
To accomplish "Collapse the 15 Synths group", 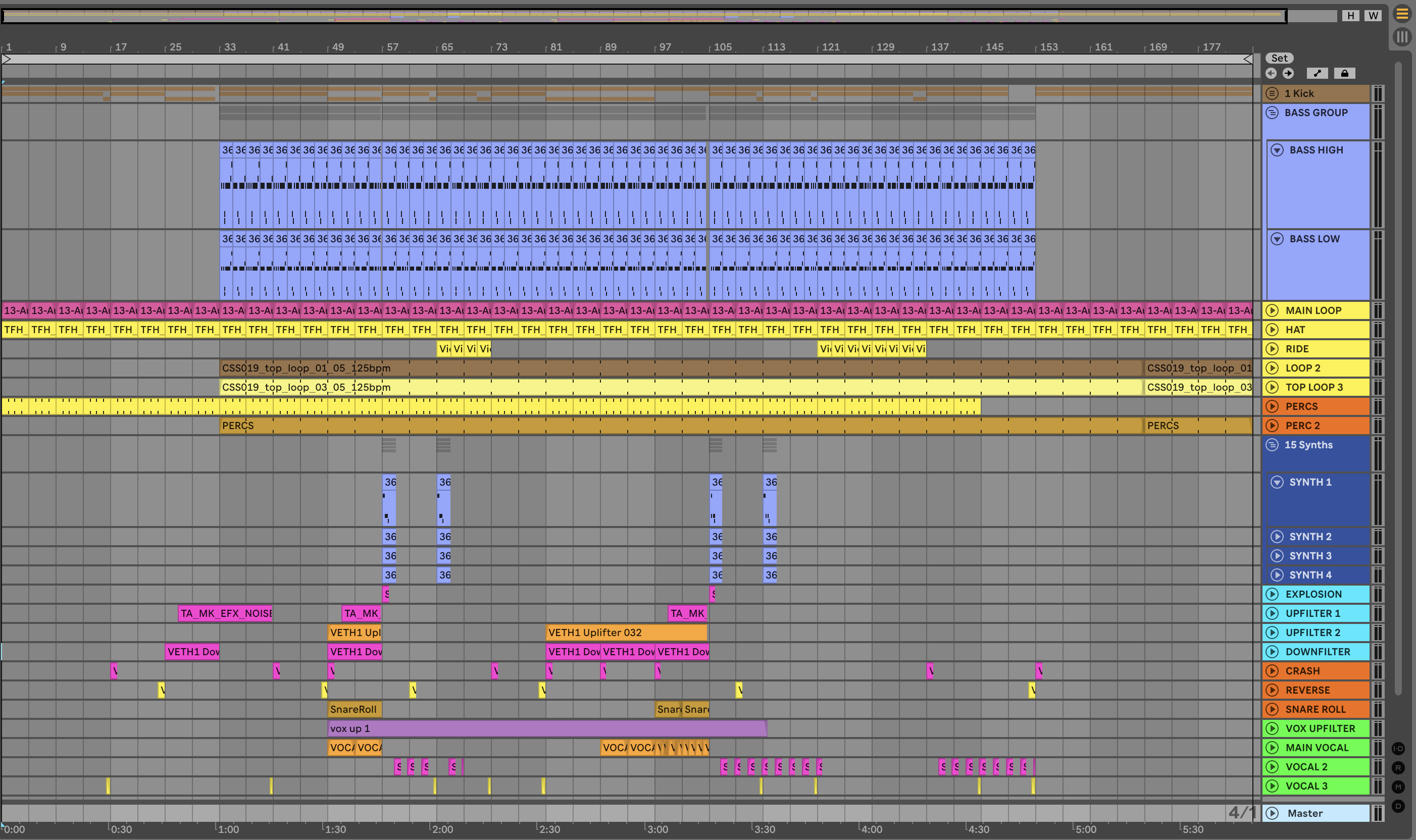I will pos(1272,445).
